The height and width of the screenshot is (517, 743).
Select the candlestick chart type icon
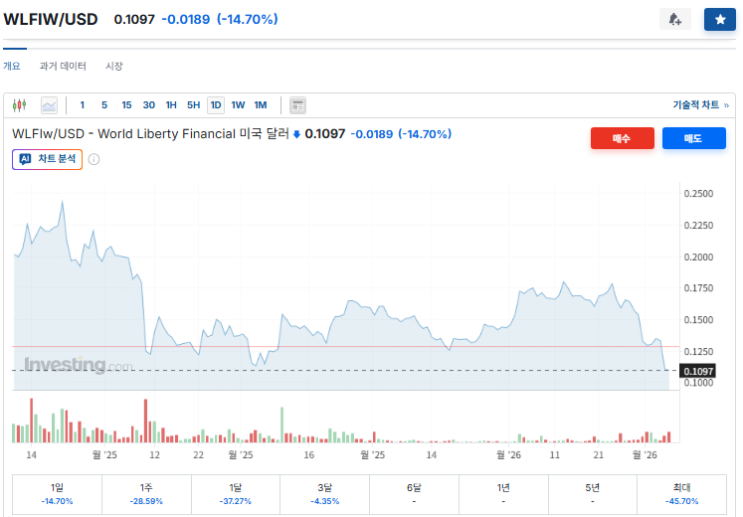point(19,105)
